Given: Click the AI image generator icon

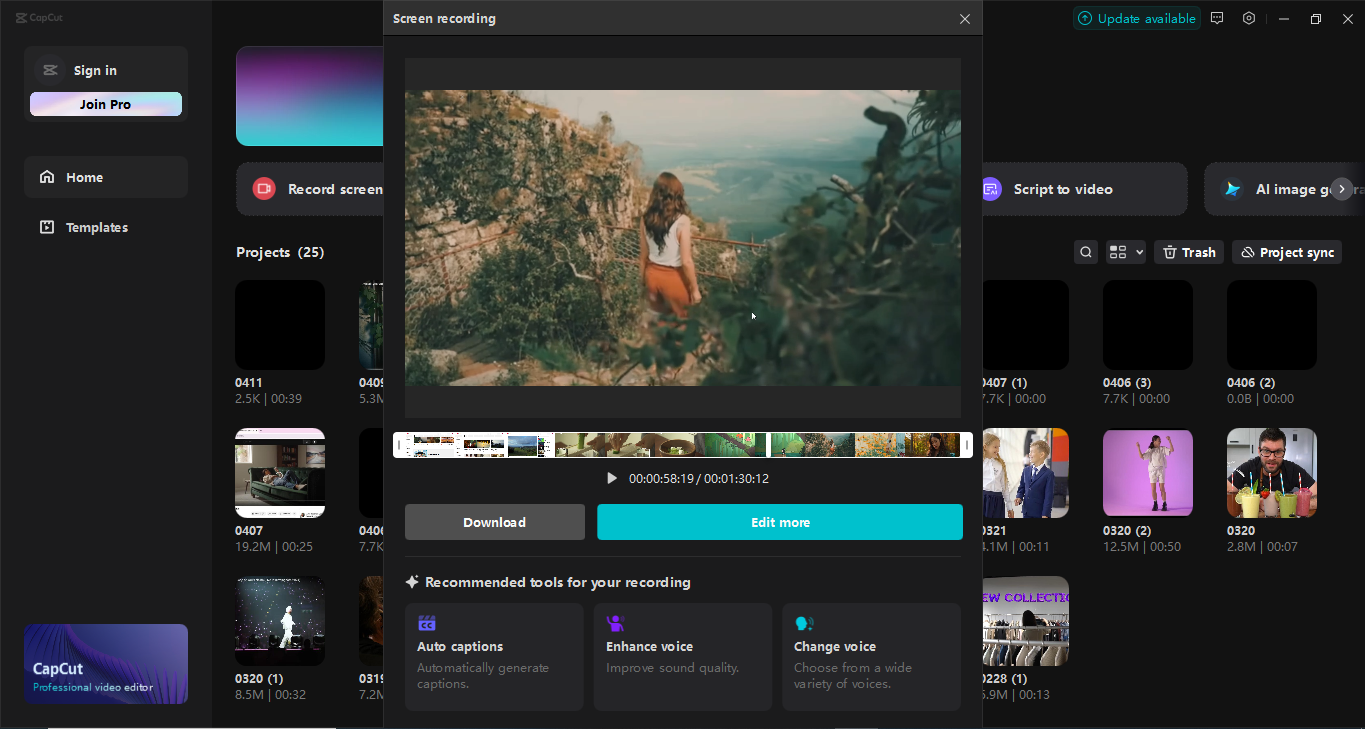Looking at the screenshot, I should click(1232, 188).
